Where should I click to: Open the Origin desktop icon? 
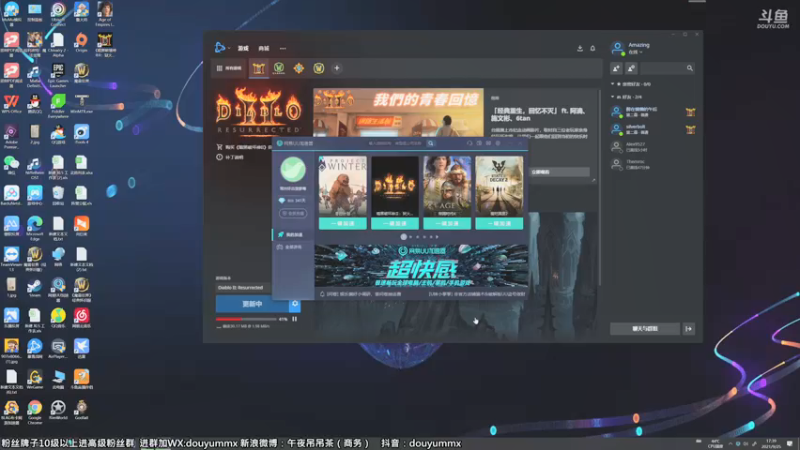tap(81, 44)
